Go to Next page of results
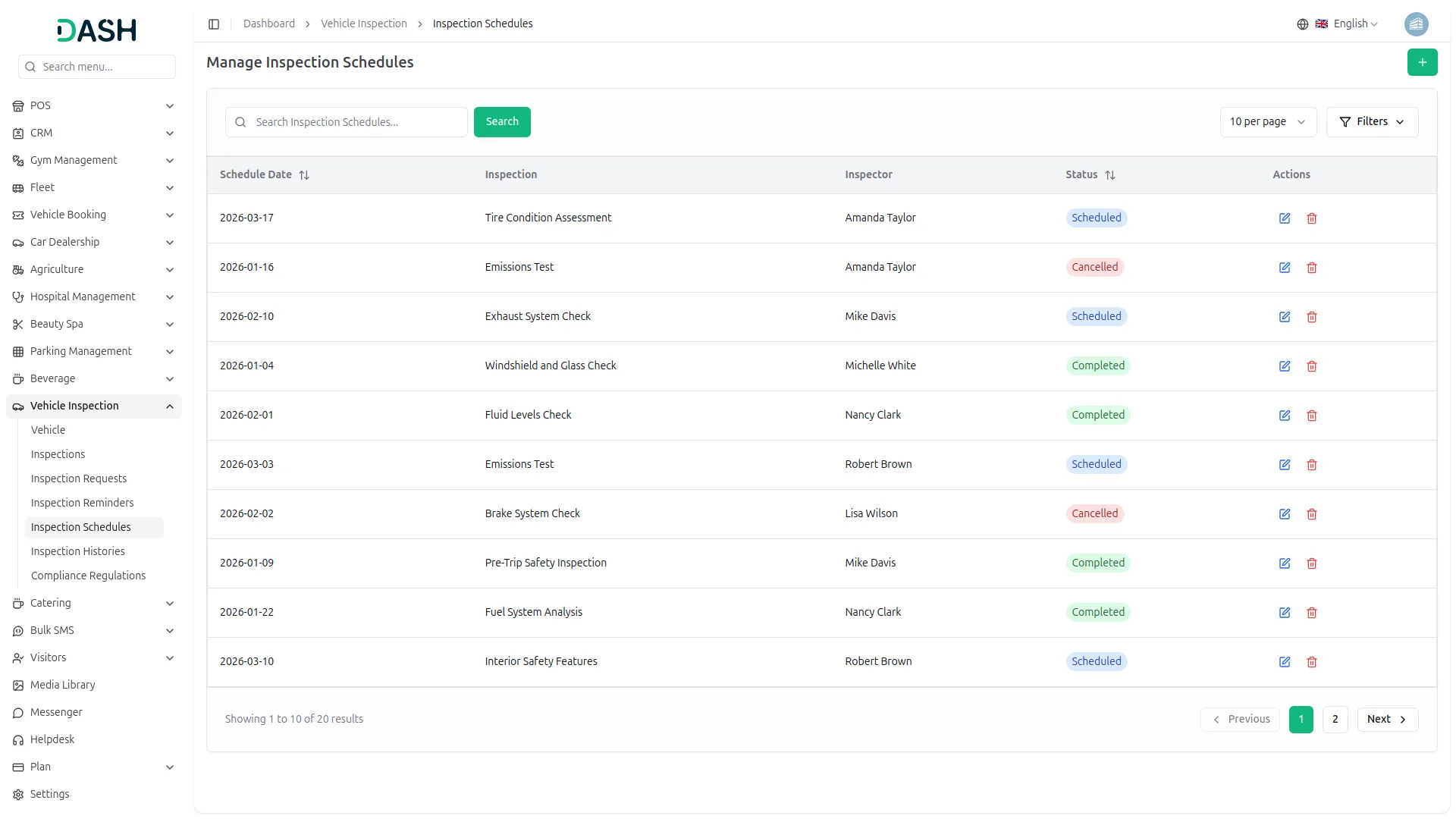Viewport: 1456px width, 819px height. click(x=1387, y=720)
